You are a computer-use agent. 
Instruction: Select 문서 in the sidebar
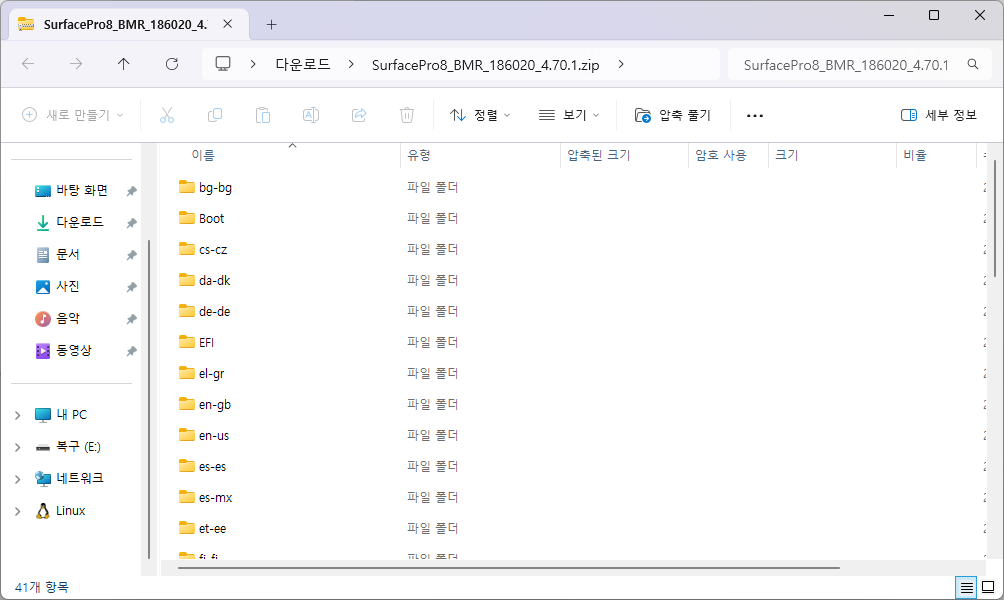67,254
